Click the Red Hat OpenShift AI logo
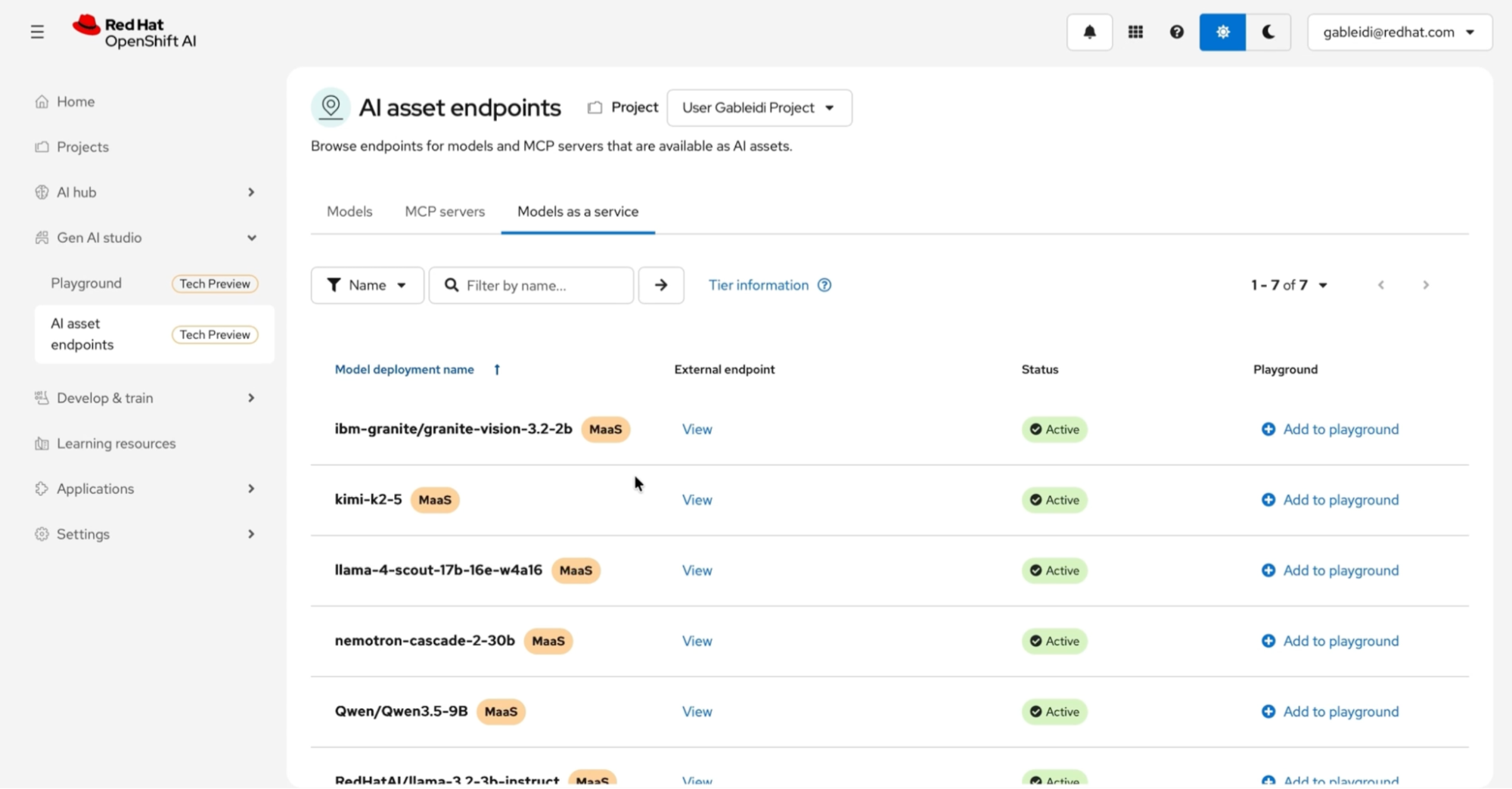 click(x=135, y=32)
